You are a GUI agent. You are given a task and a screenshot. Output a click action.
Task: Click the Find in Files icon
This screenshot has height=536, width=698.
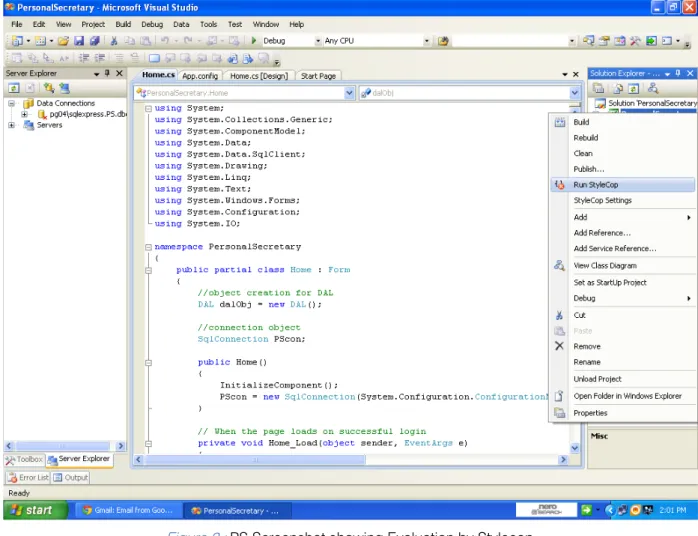point(443,41)
